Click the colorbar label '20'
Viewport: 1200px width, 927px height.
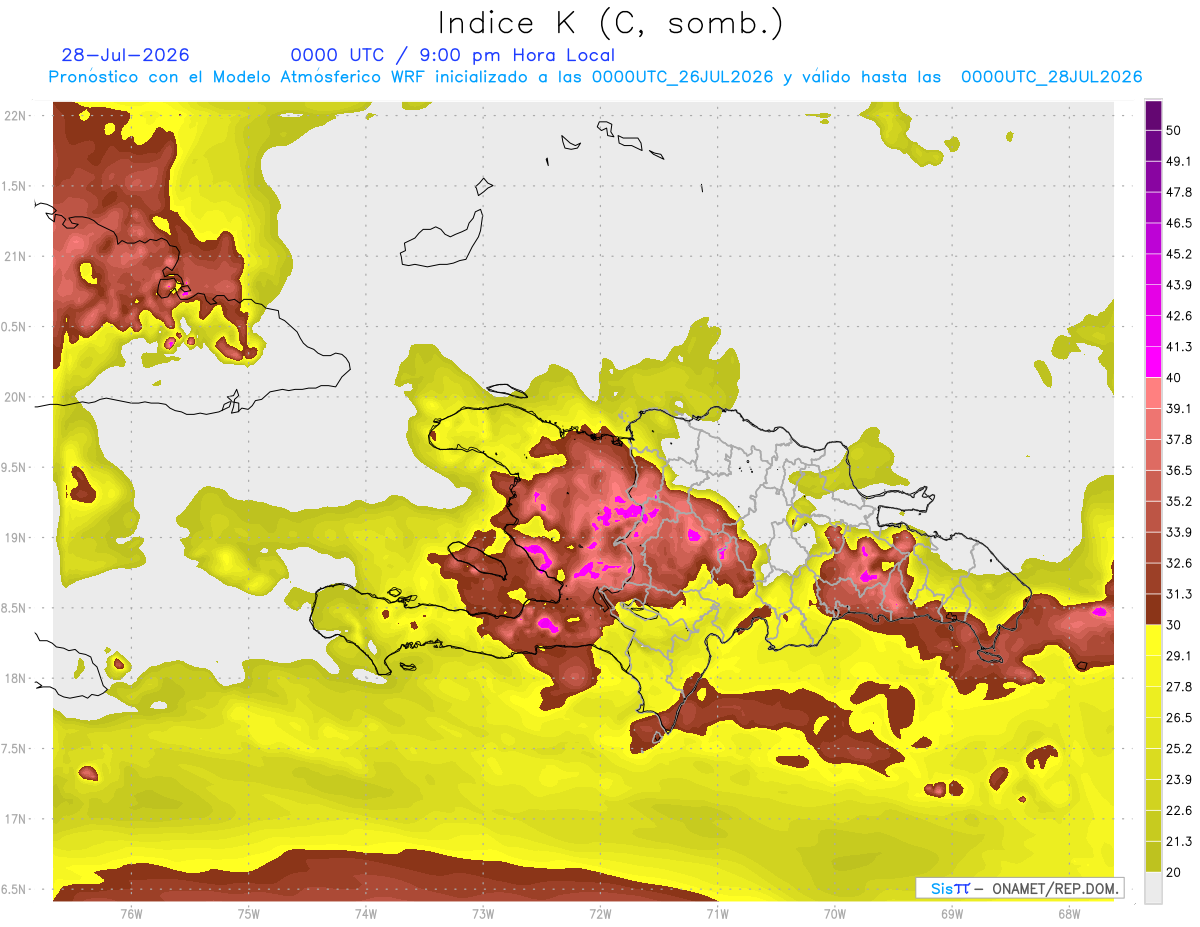click(1176, 872)
